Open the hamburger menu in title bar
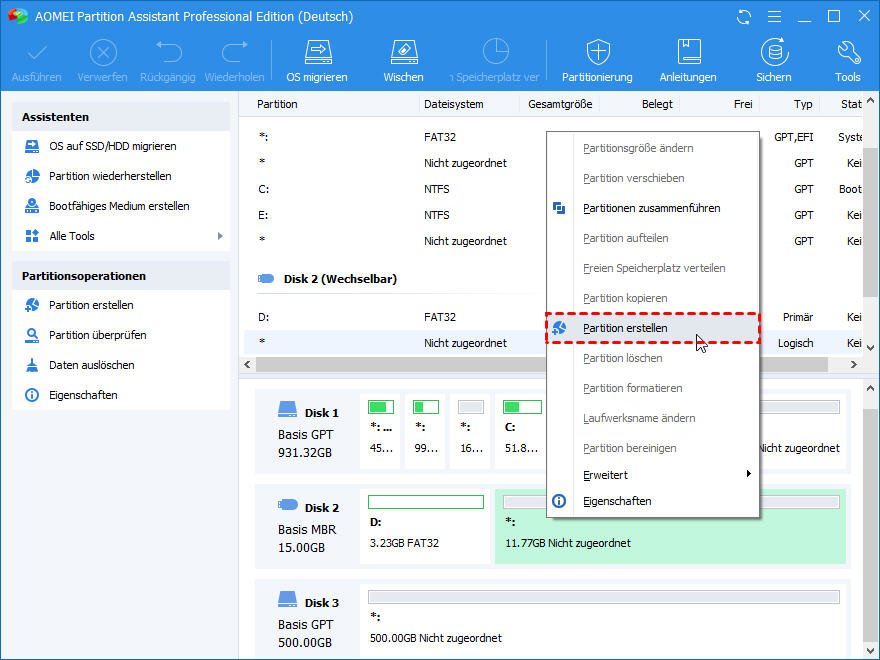880x660 pixels. pyautogui.click(x=774, y=17)
